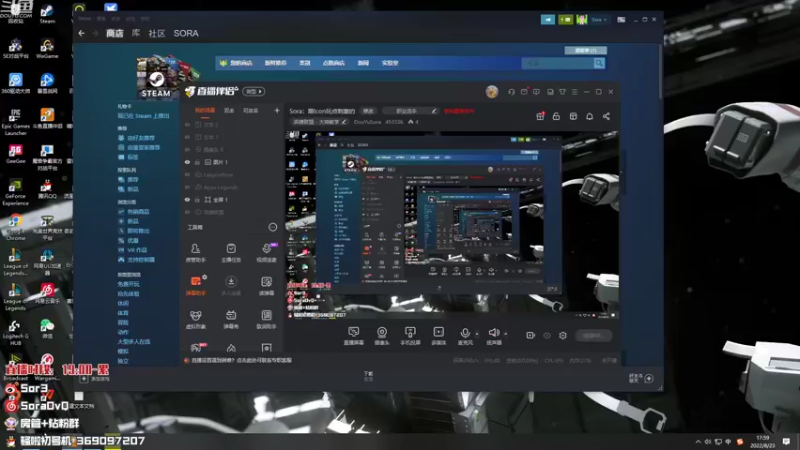Collapse the 工具箱 toolbox section

point(273,227)
